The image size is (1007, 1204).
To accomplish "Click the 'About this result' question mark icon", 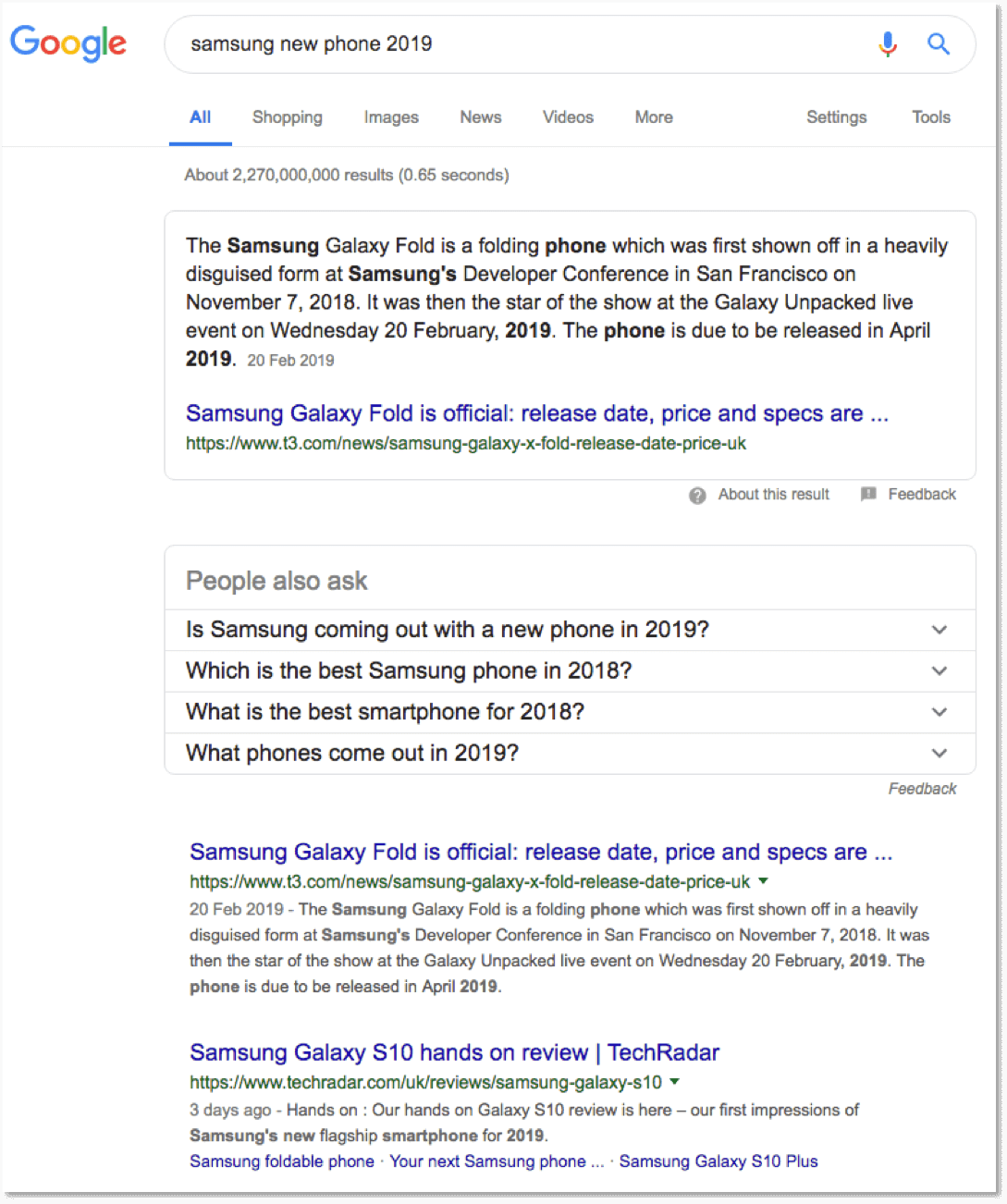I will click(x=696, y=495).
